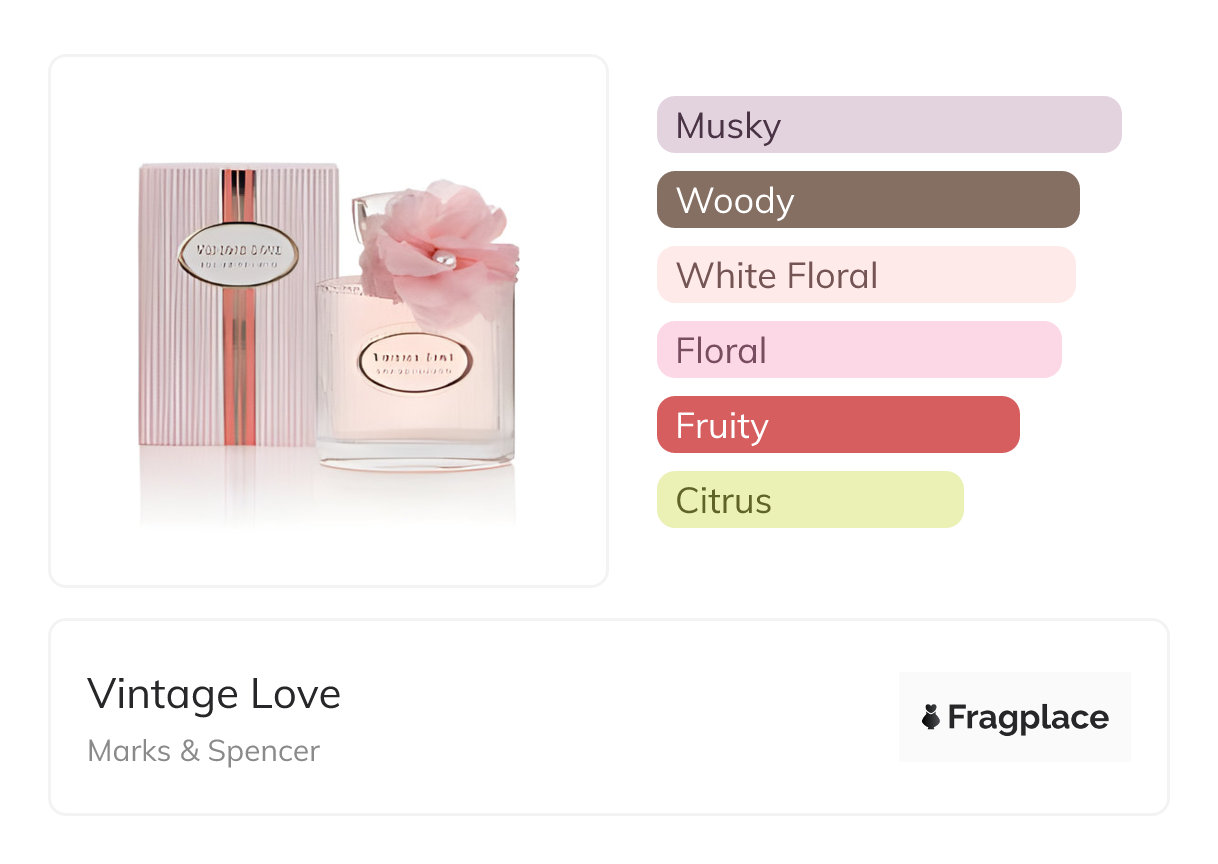Select the Musky accord bar
This screenshot has height=864, width=1218.
pos(888,125)
